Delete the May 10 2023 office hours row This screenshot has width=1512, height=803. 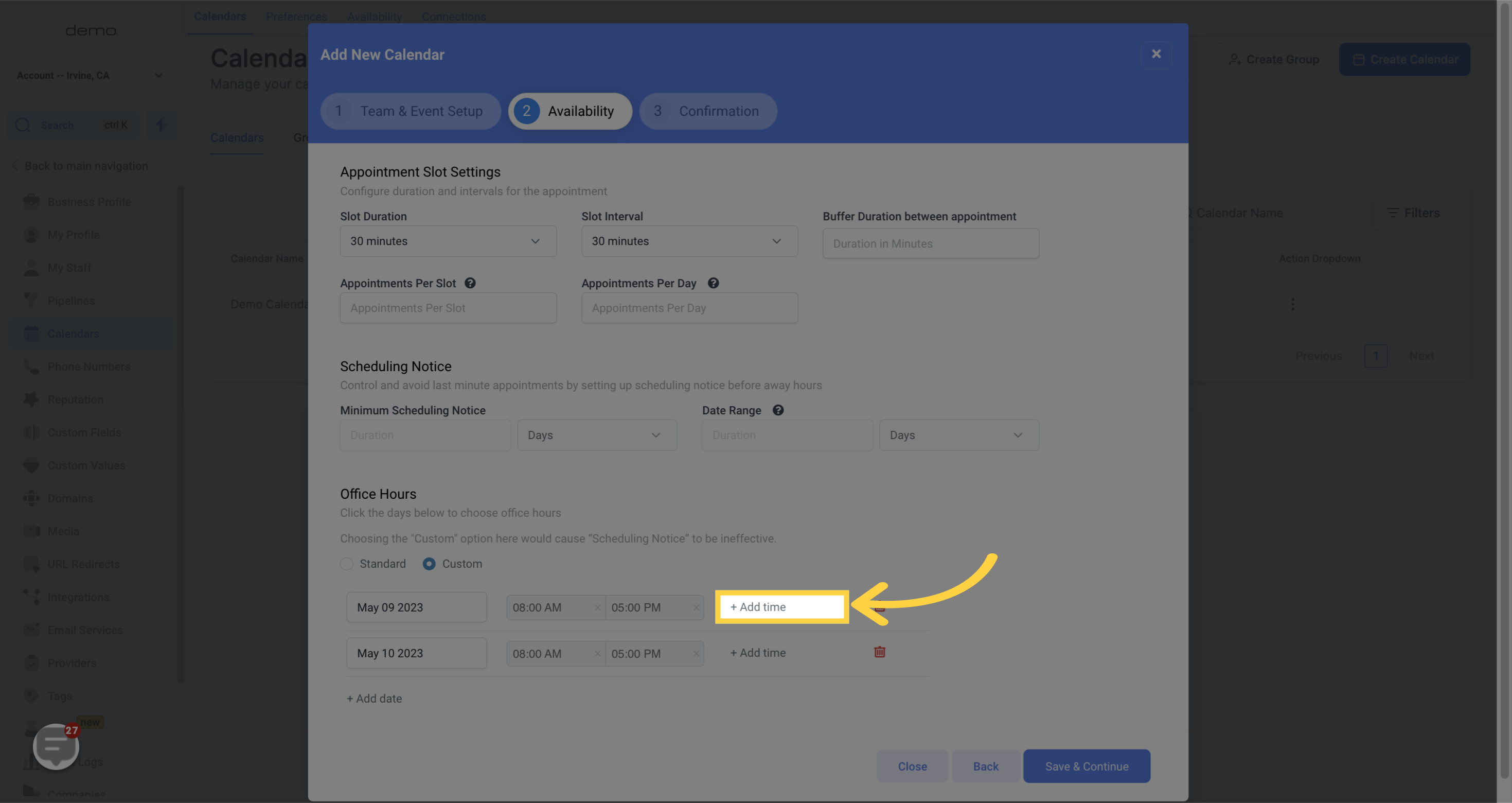coord(879,652)
